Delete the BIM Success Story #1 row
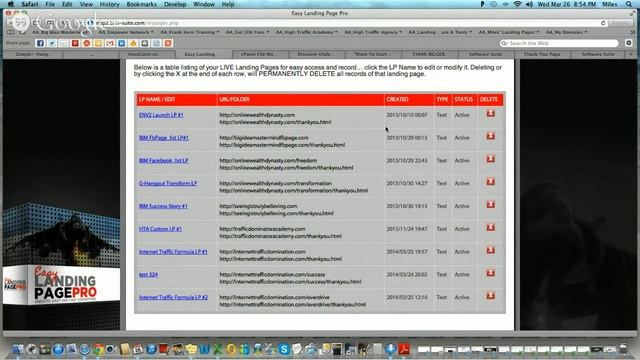Image resolution: width=640 pixels, height=360 pixels. (491, 204)
